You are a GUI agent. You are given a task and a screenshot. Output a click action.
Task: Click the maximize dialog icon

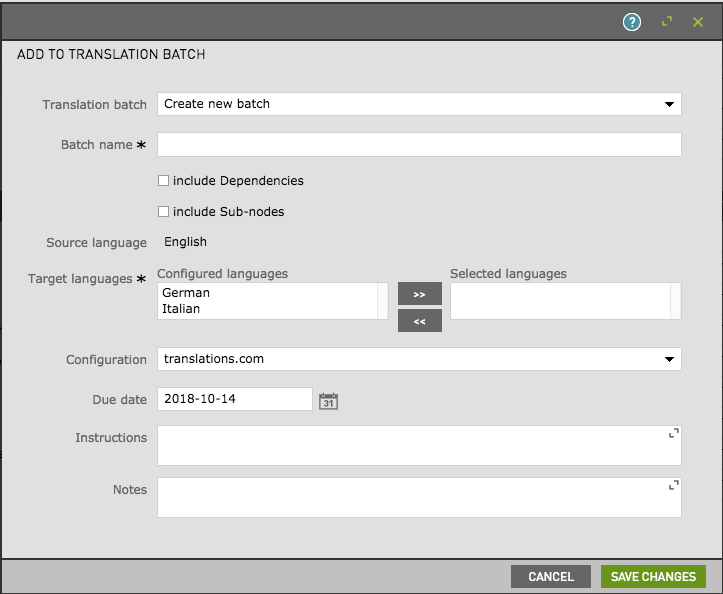(667, 22)
